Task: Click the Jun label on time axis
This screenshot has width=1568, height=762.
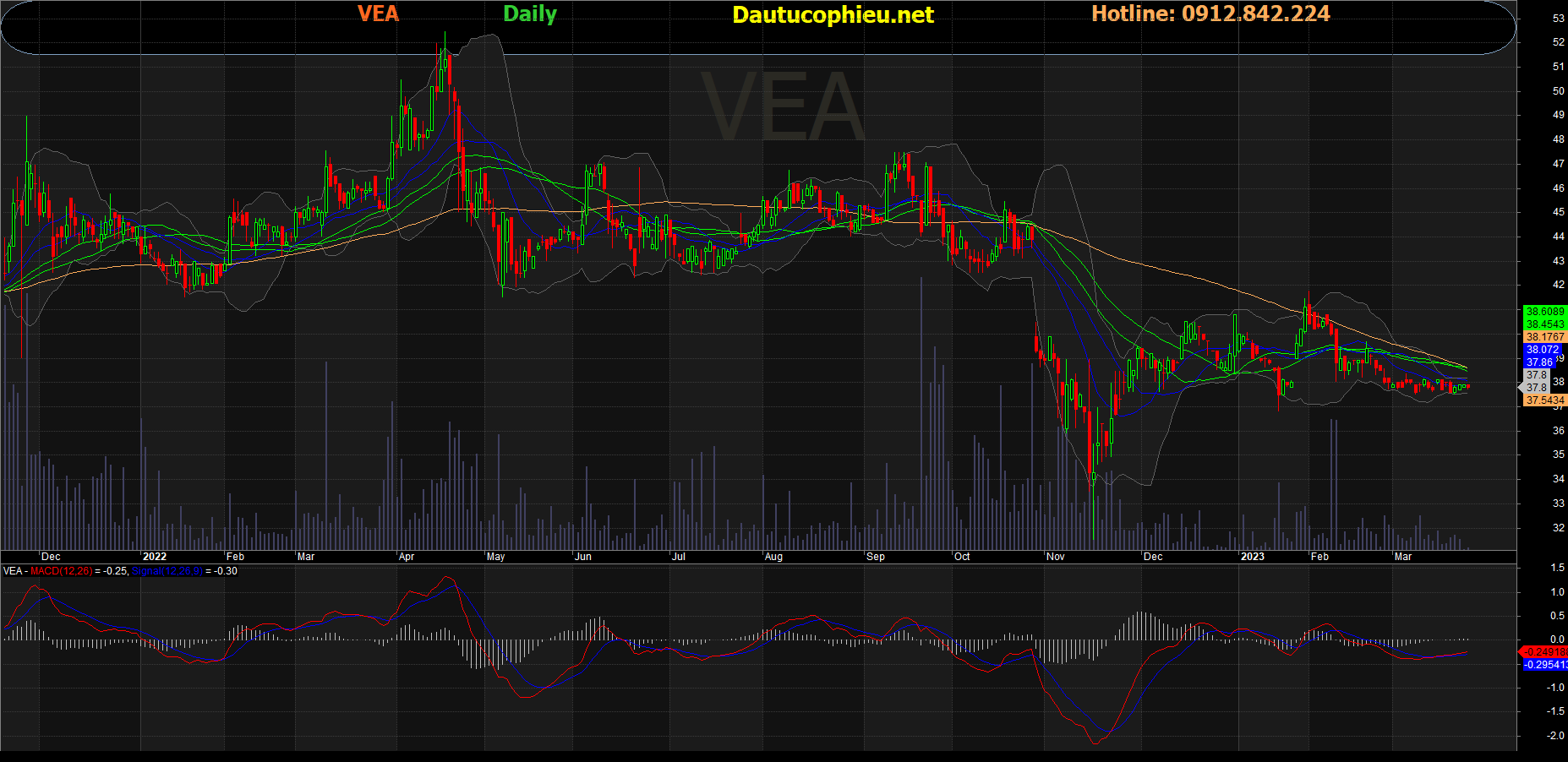Action: click(x=583, y=557)
